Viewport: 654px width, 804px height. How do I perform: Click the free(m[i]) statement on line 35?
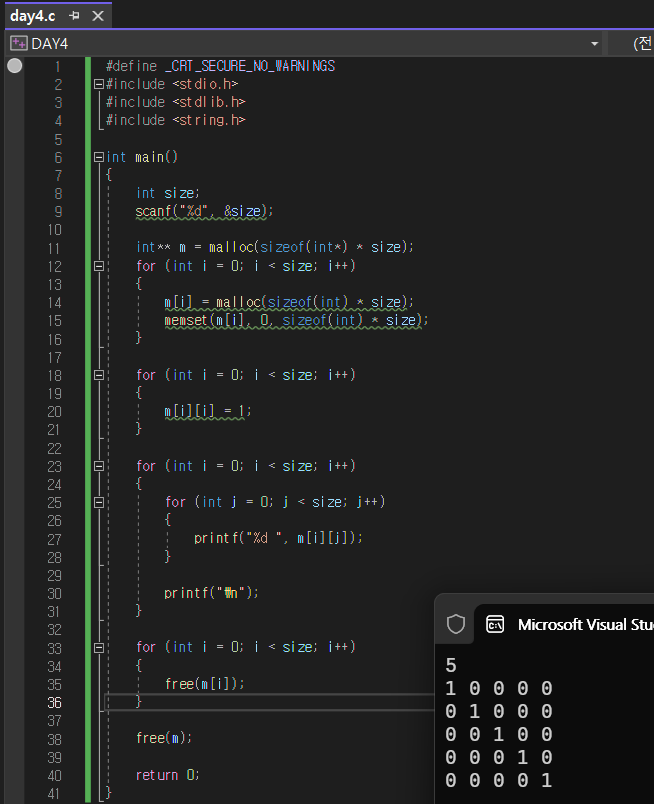point(205,684)
